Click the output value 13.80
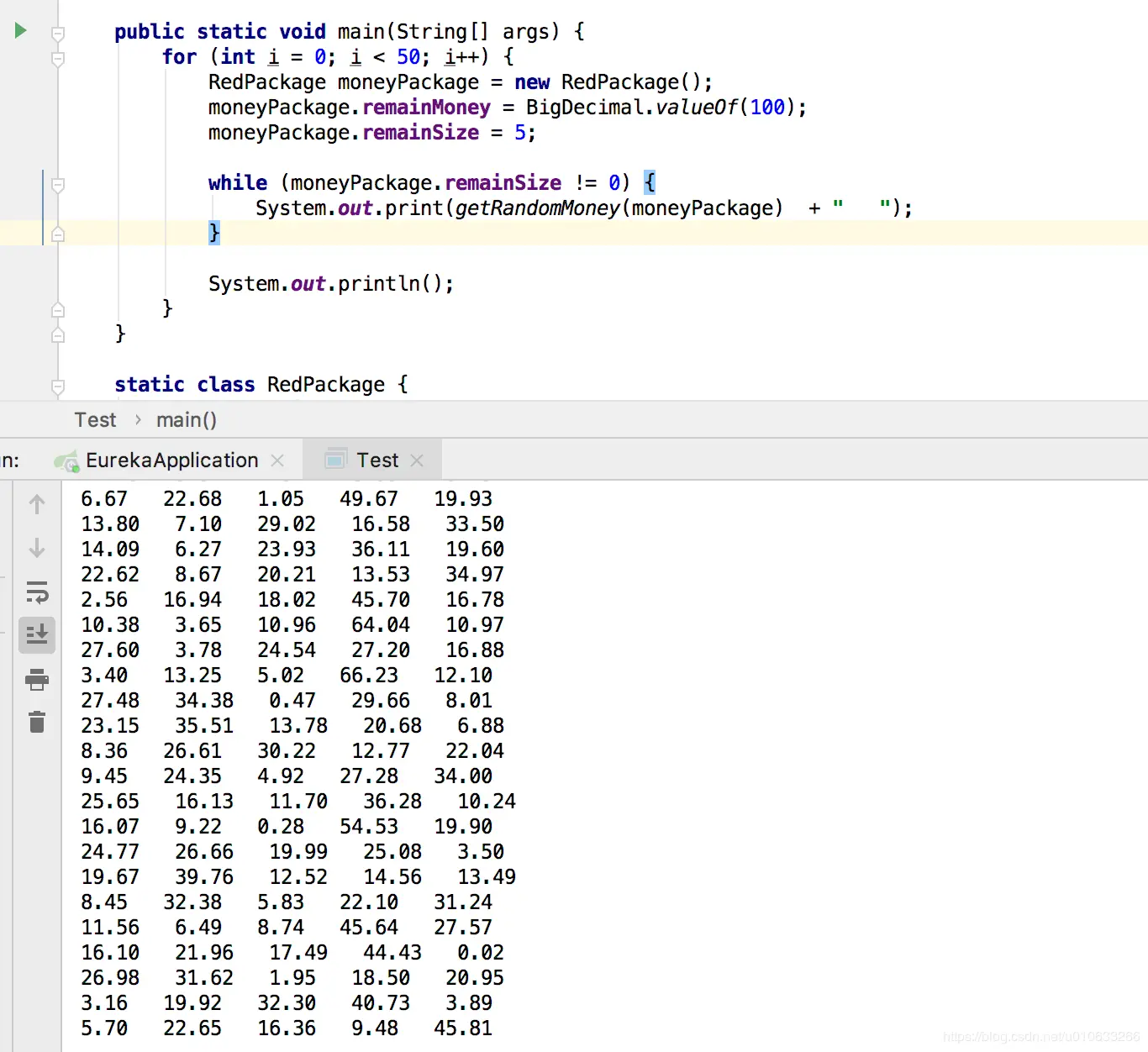1148x1052 pixels. click(x=110, y=524)
